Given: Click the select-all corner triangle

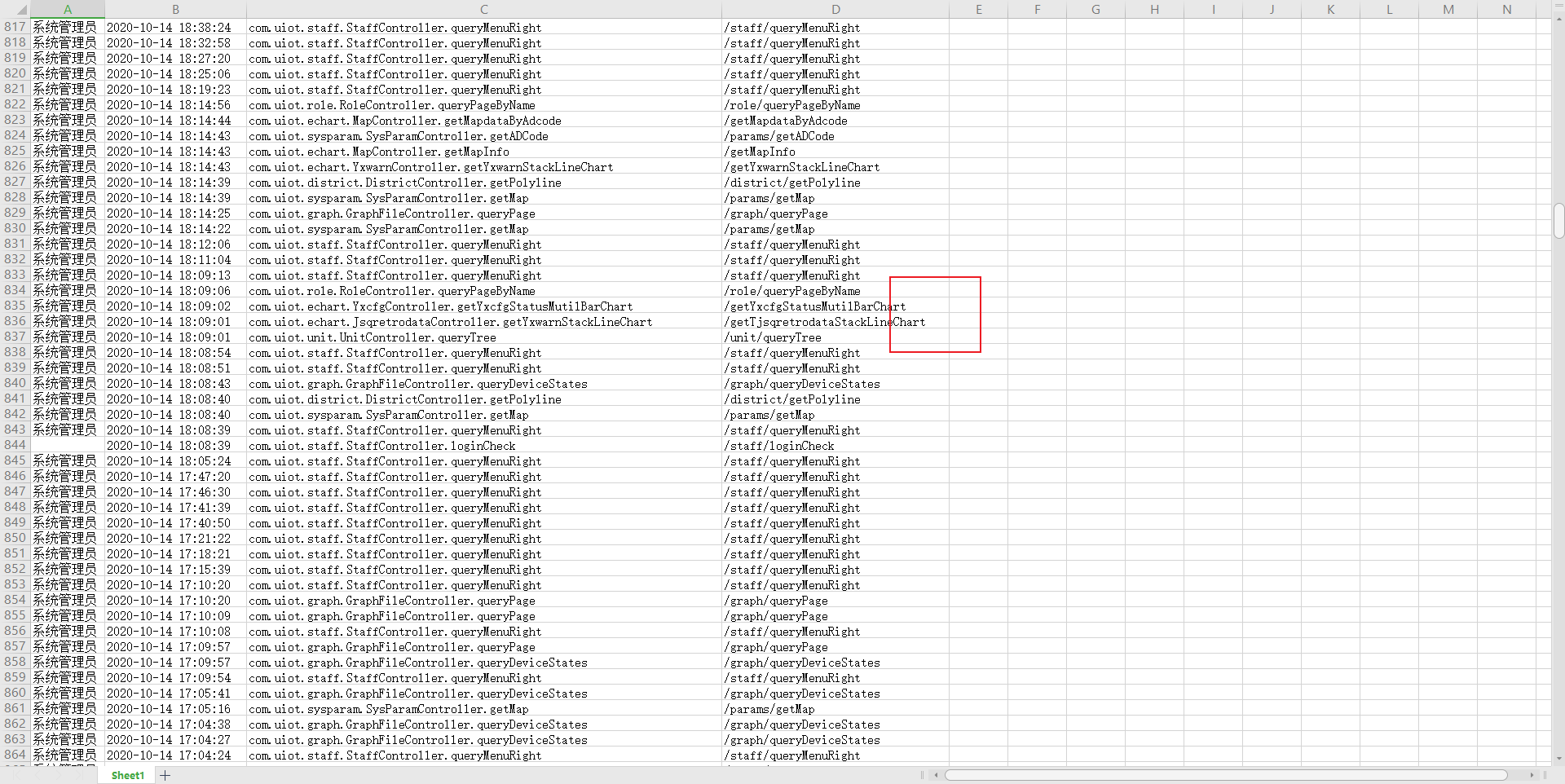Looking at the screenshot, I should 21,10.
